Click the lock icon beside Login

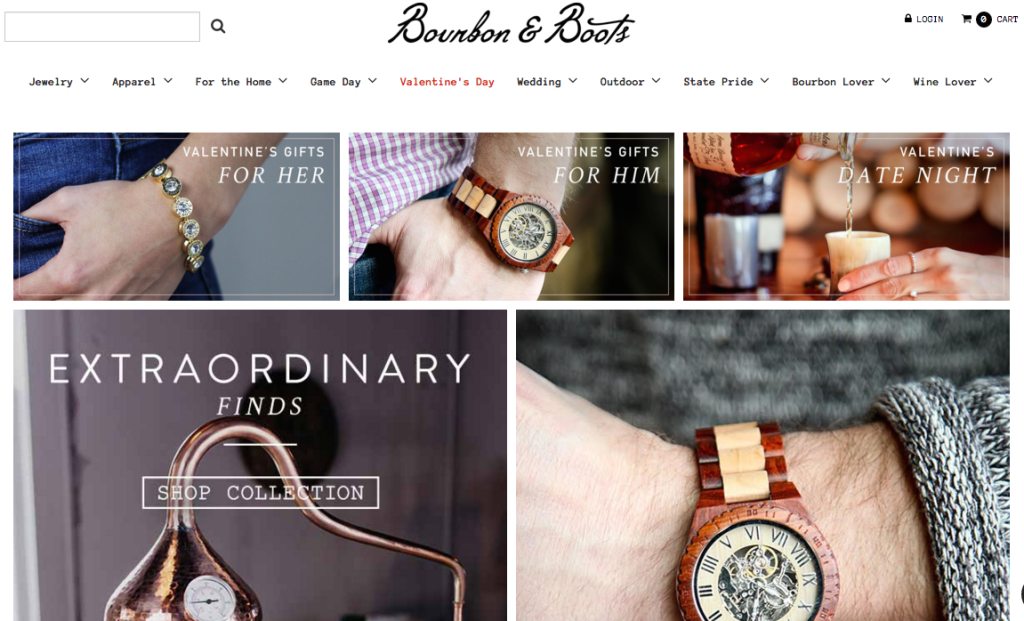[908, 18]
